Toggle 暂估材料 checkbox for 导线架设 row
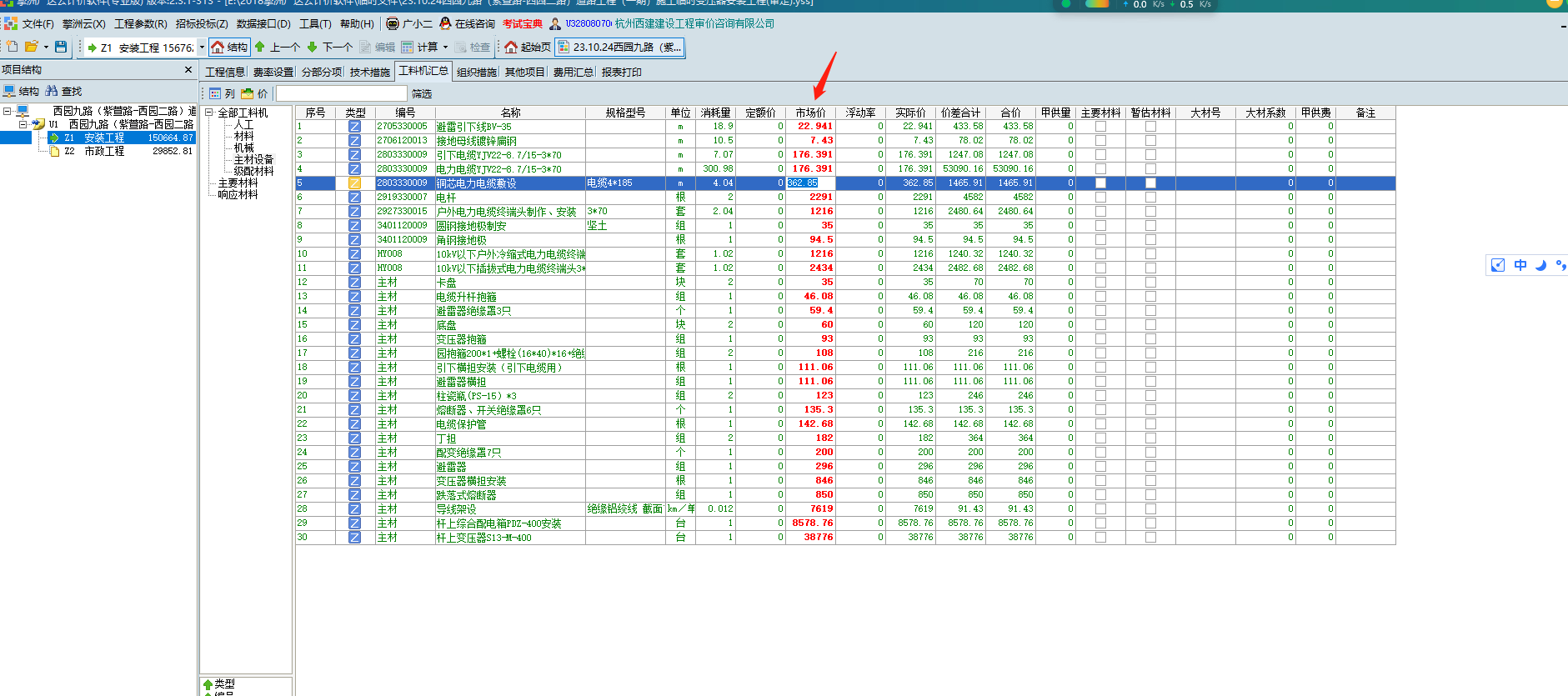This screenshot has height=696, width=1568. pyautogui.click(x=1150, y=509)
